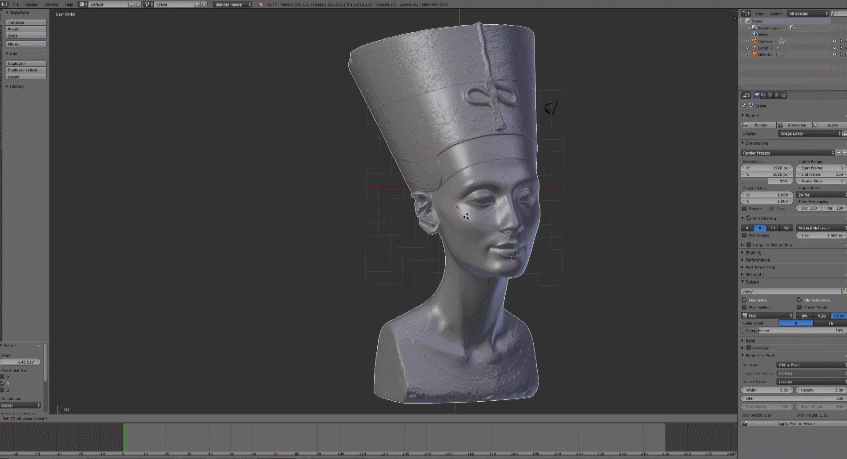847x459 pixels.
Task: Select the Render Layers properties tab icon
Action: point(763,96)
